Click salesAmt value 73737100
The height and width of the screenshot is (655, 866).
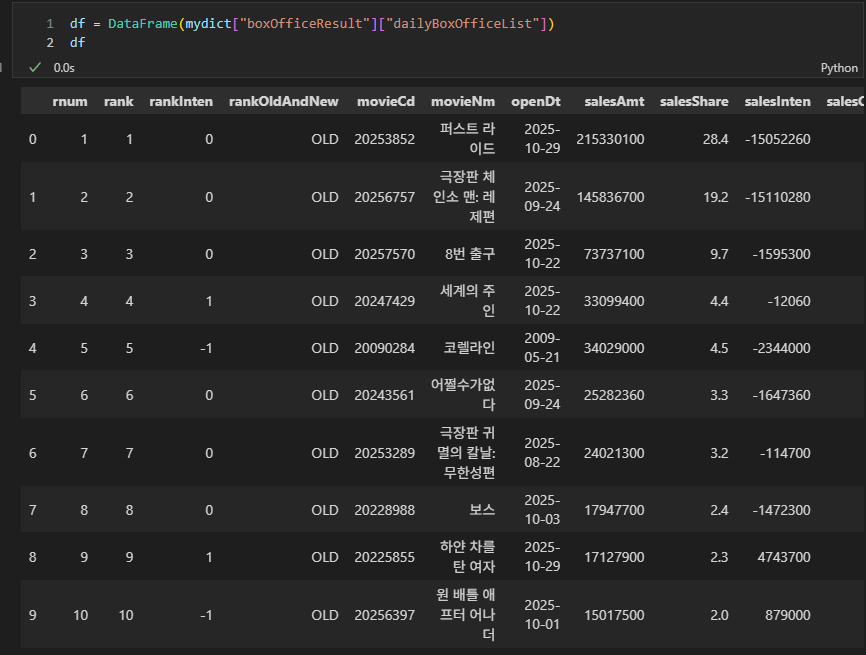pyautogui.click(x=614, y=254)
